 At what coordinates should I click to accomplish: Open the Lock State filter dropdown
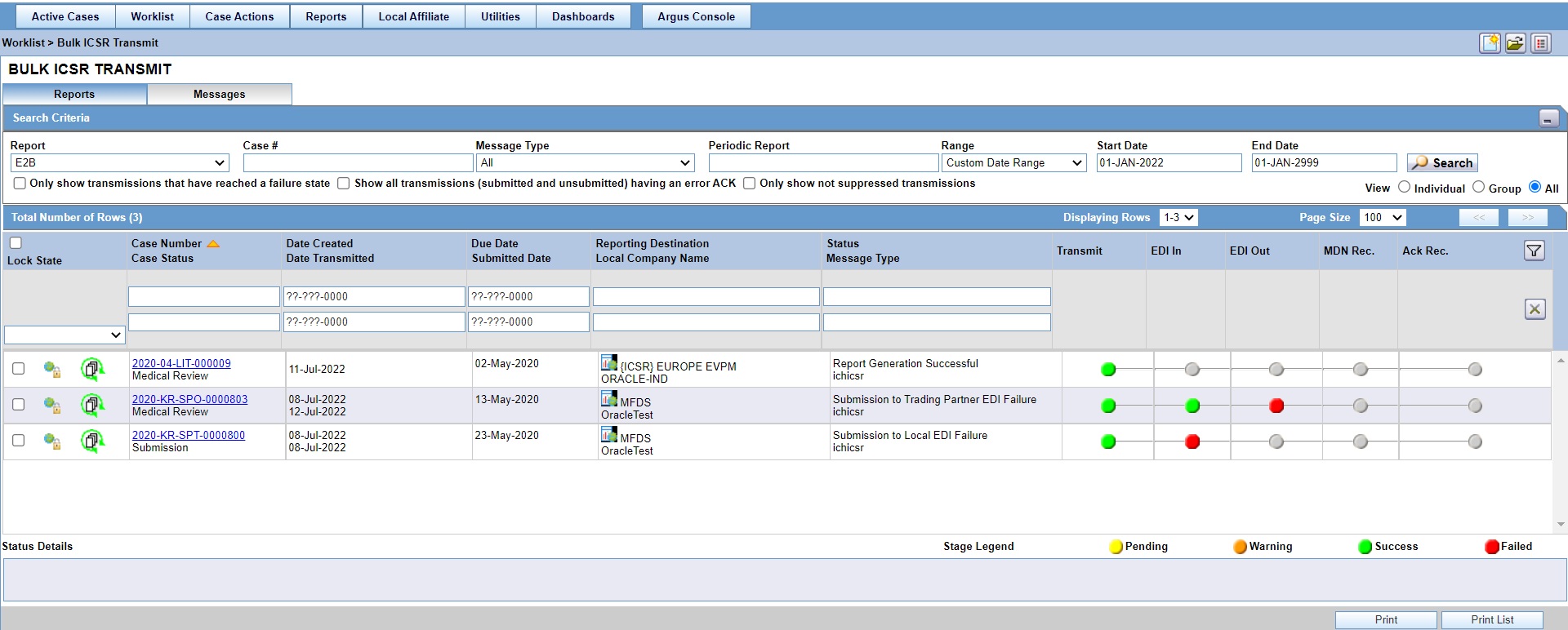click(x=65, y=335)
